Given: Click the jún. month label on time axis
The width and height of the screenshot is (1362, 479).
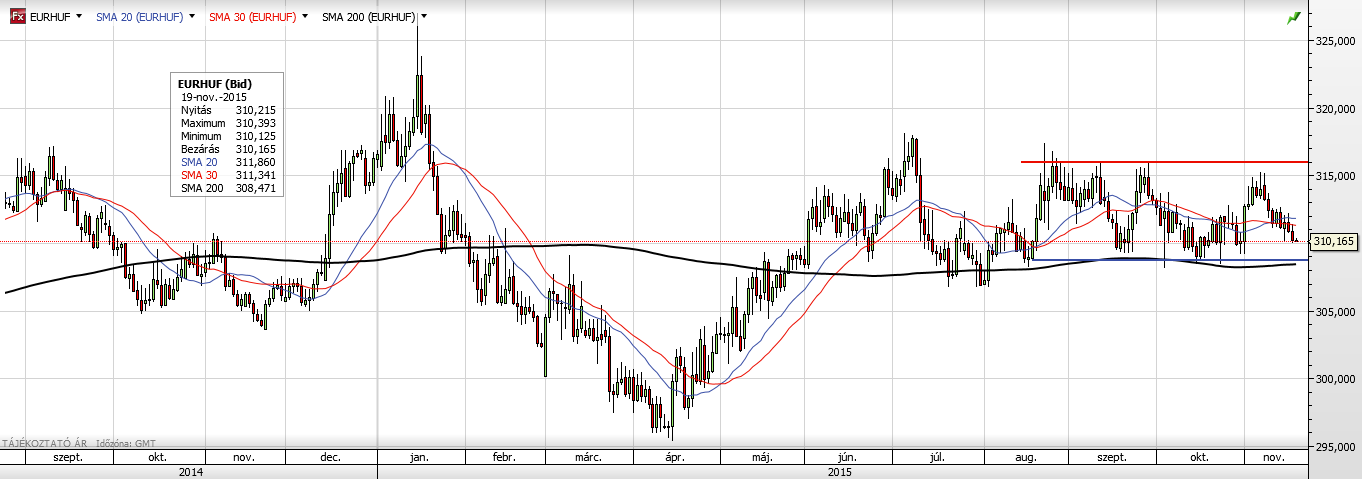Looking at the screenshot, I should click(850, 456).
